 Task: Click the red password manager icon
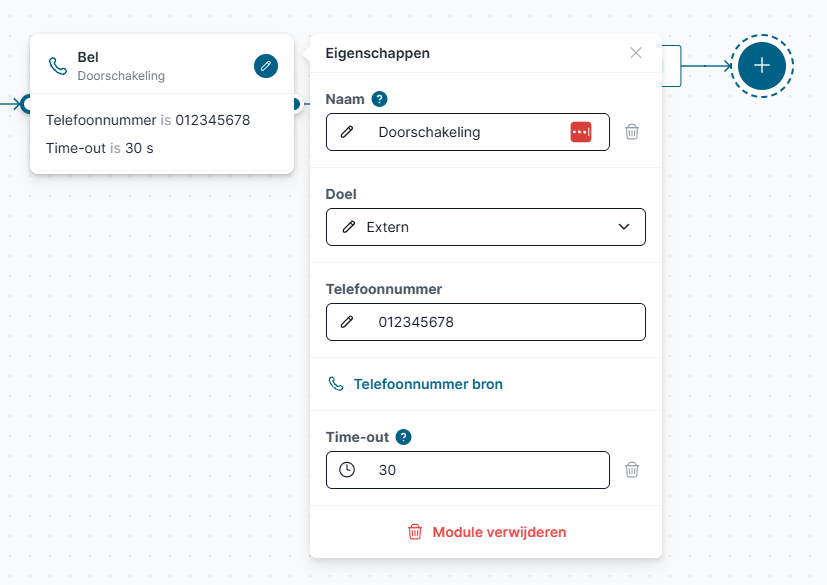coord(581,132)
